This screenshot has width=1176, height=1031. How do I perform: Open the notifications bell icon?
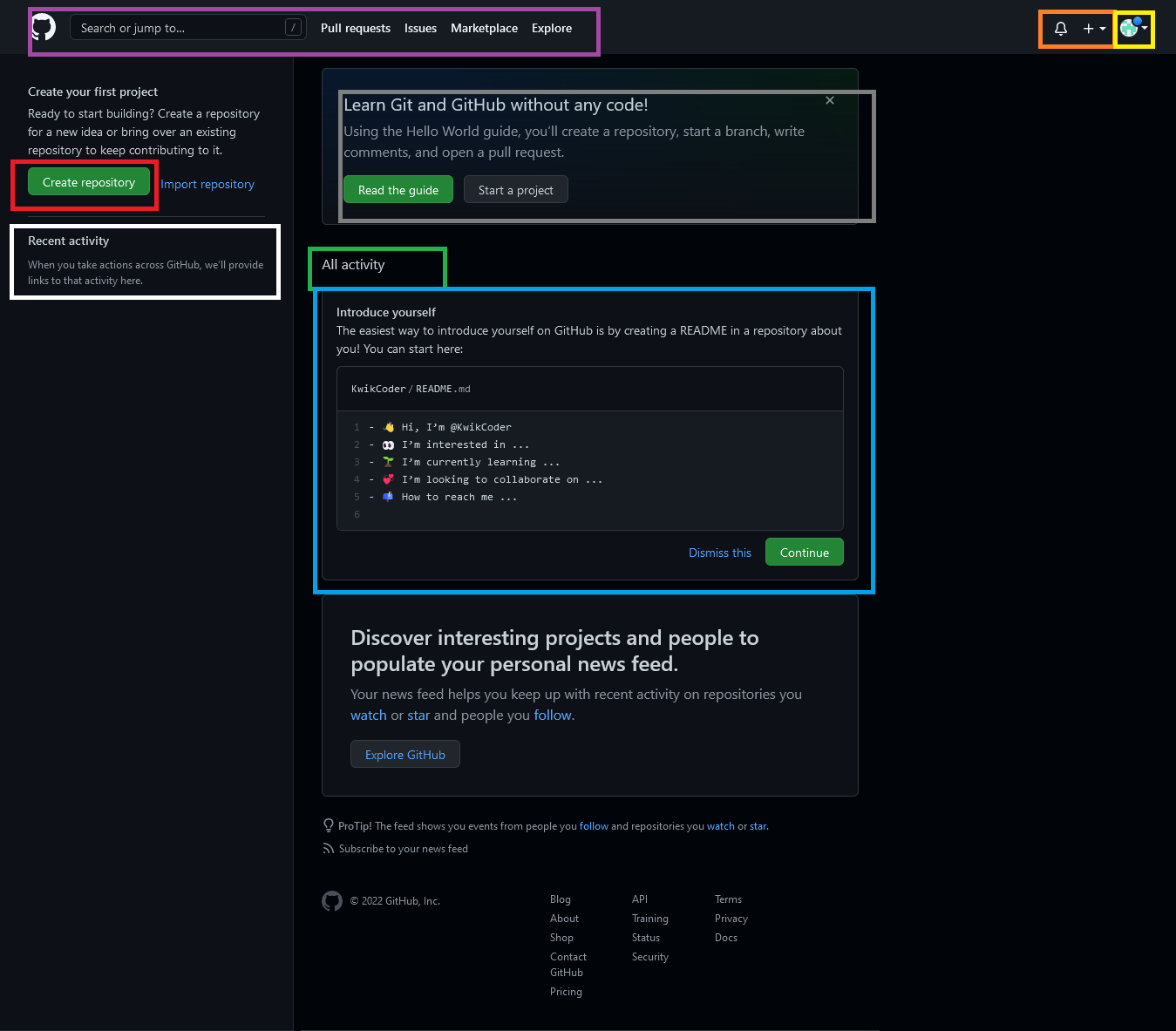pos(1061,29)
